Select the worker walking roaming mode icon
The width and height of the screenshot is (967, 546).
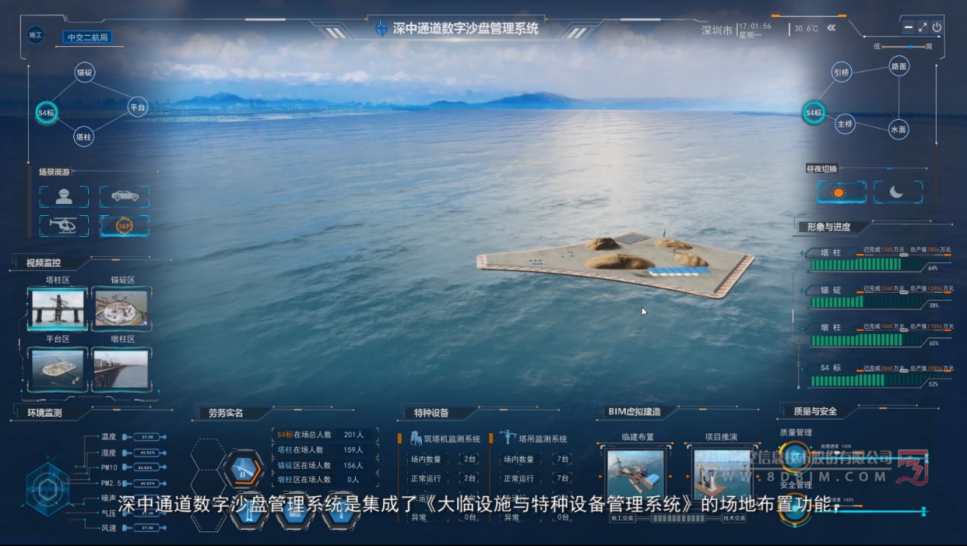click(x=63, y=196)
